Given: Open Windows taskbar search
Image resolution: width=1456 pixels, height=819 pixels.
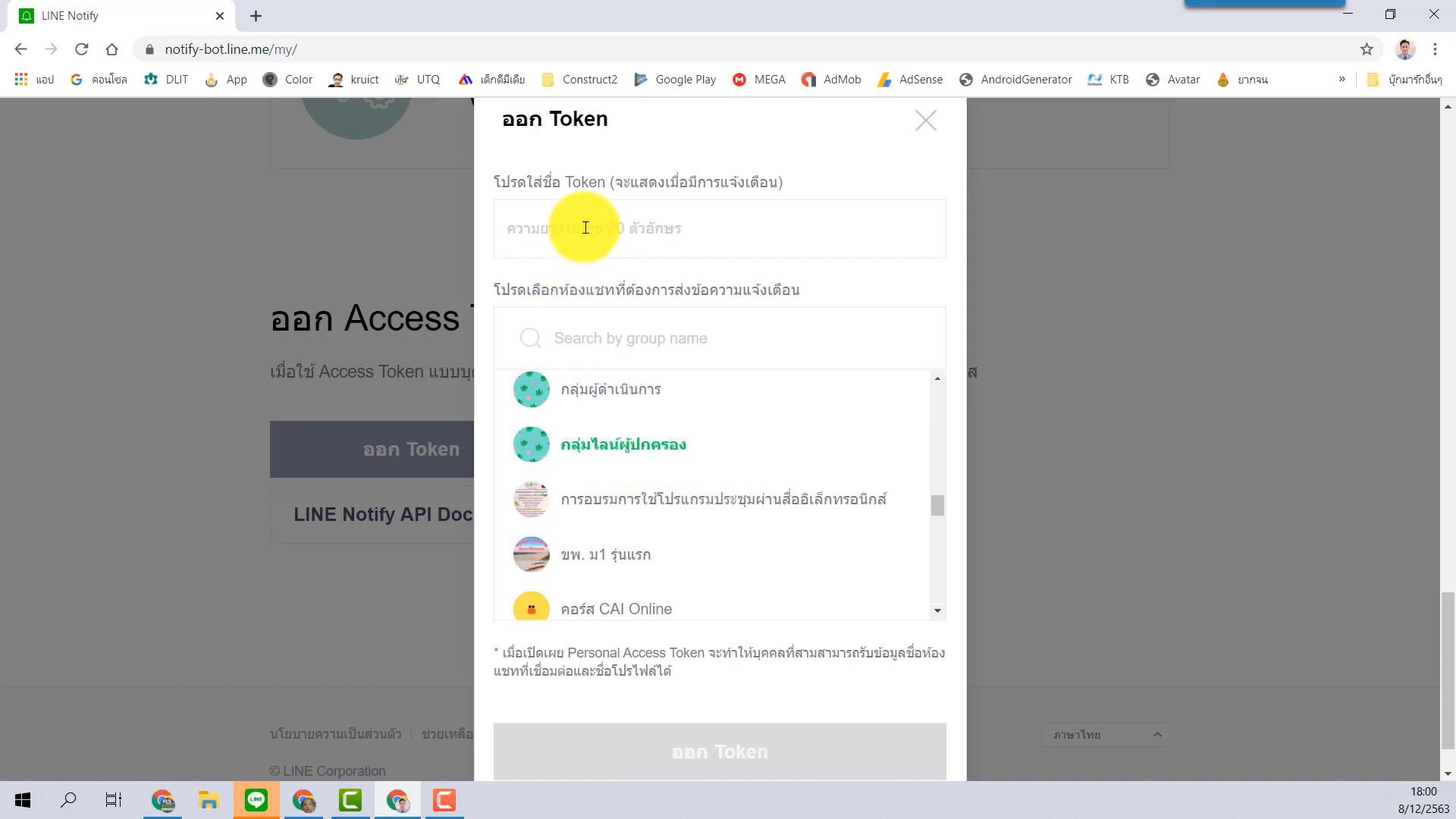Looking at the screenshot, I should [x=68, y=800].
